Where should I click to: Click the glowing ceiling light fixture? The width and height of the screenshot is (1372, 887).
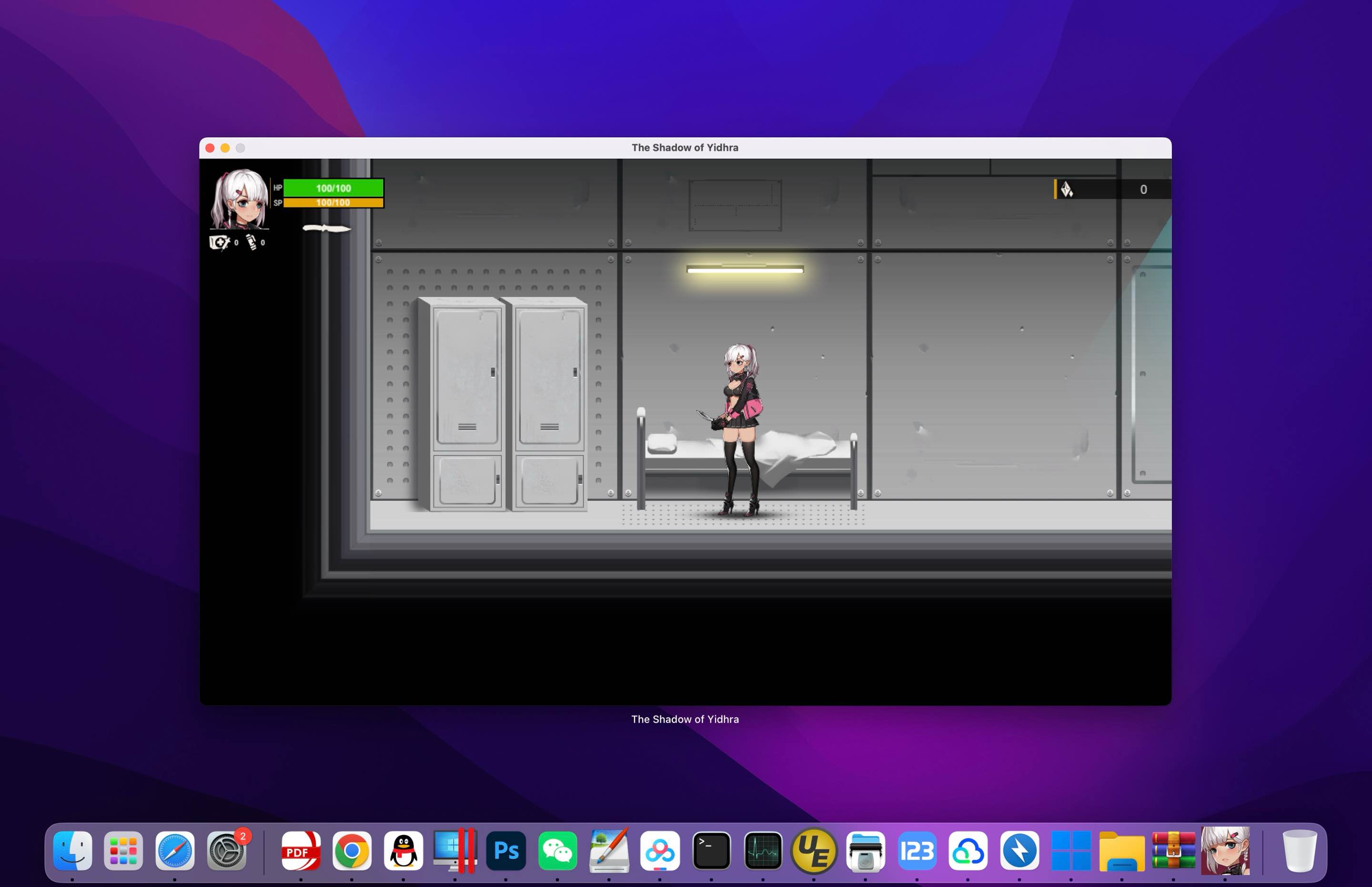pos(746,269)
